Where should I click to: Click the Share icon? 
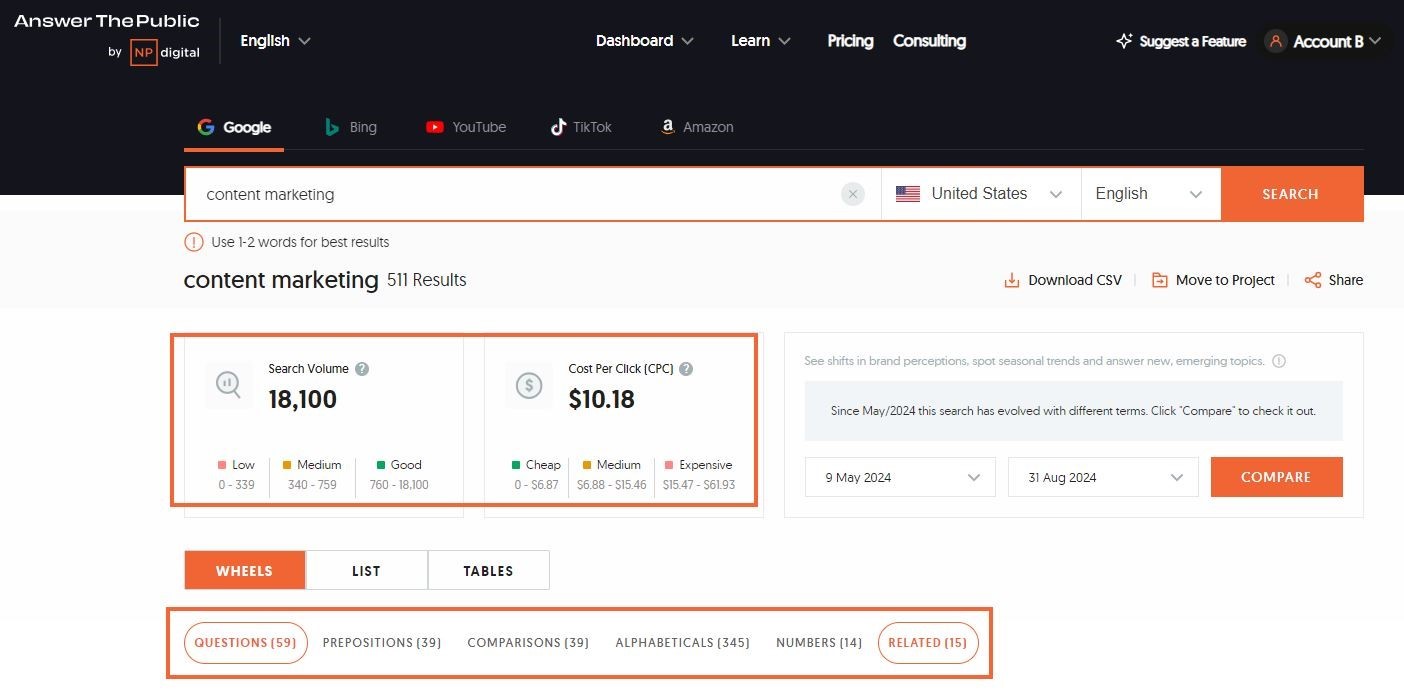pos(1313,280)
